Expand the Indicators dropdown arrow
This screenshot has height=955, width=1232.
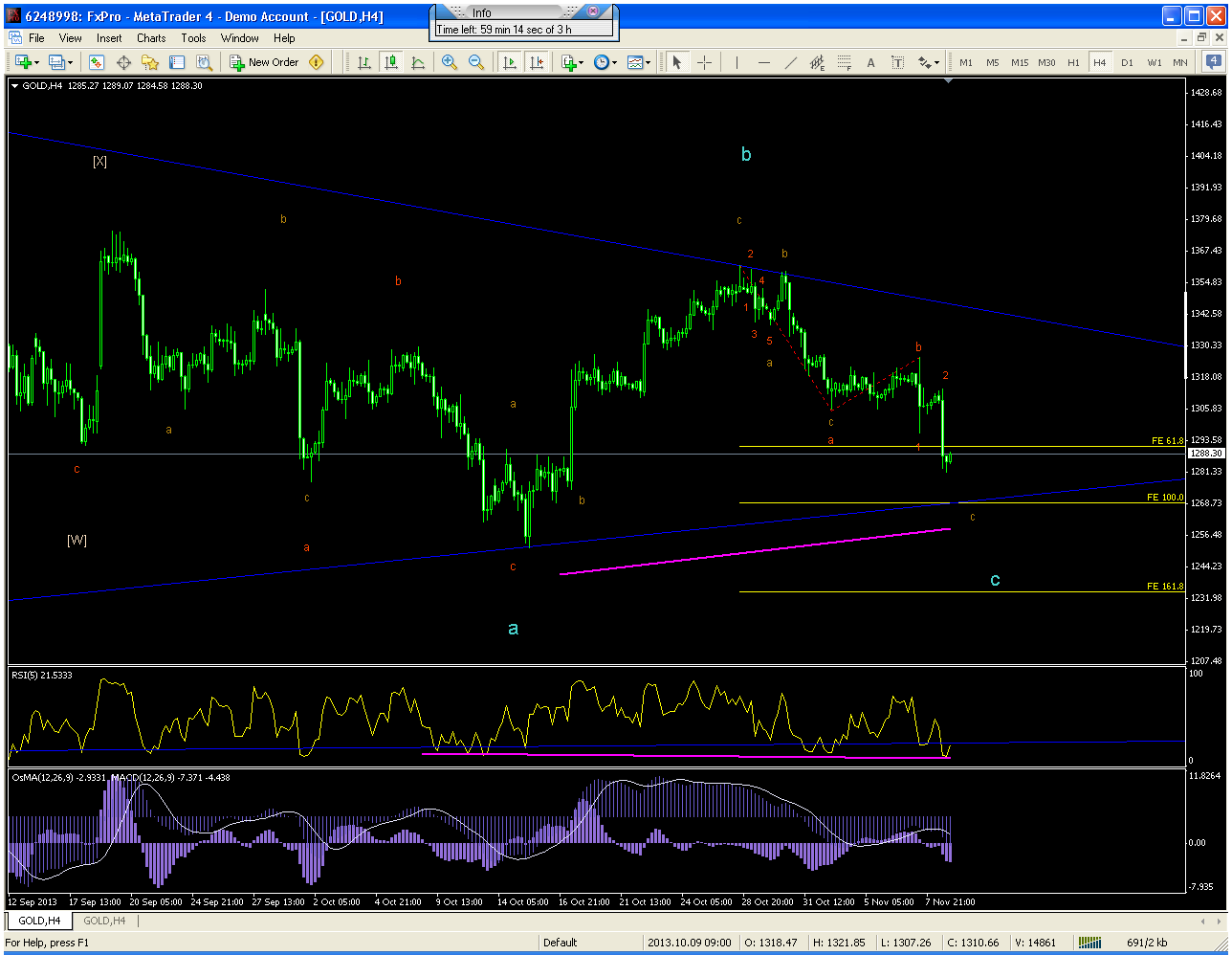pyautogui.click(x=582, y=62)
